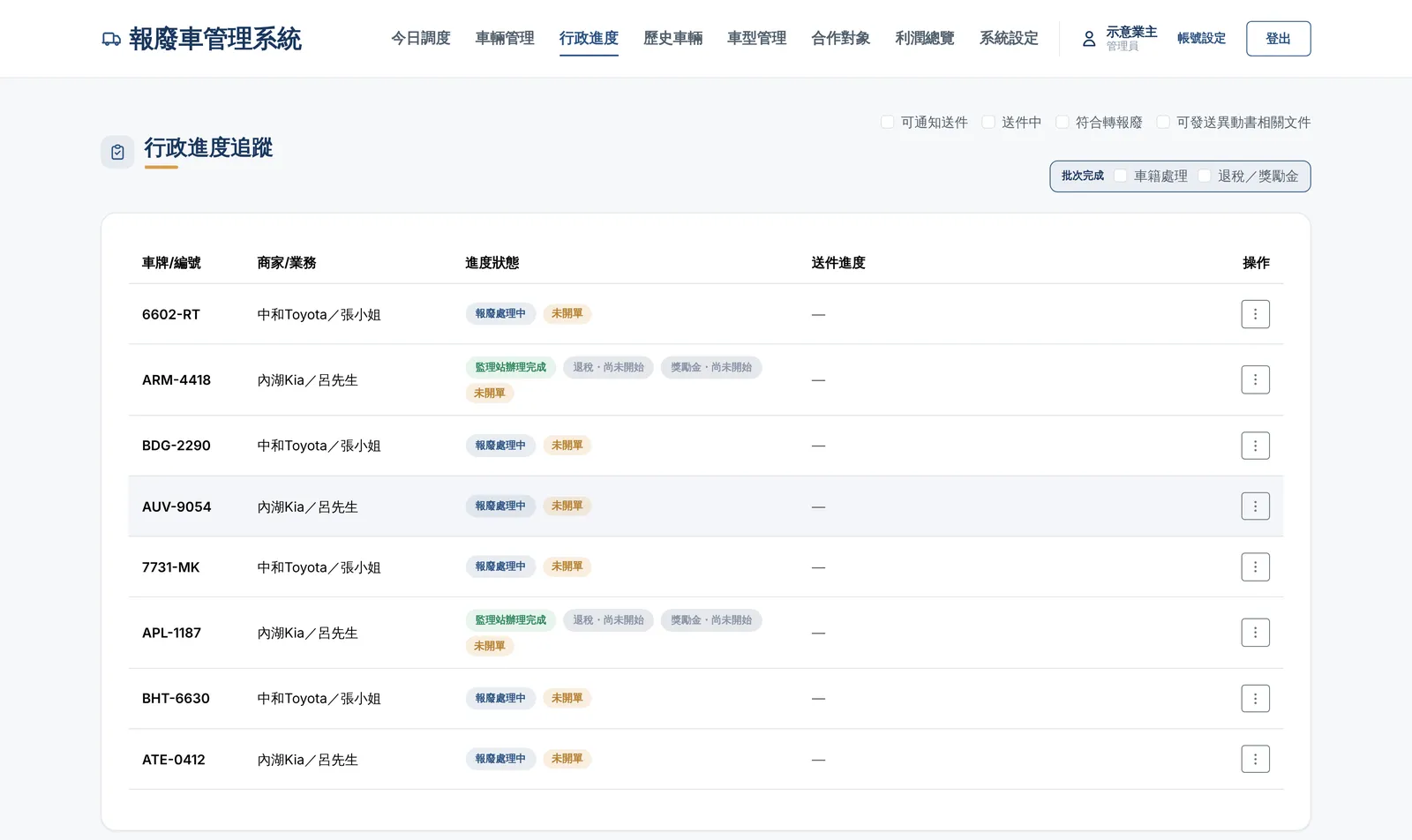Check the 車籍處理 batch option

click(1121, 176)
